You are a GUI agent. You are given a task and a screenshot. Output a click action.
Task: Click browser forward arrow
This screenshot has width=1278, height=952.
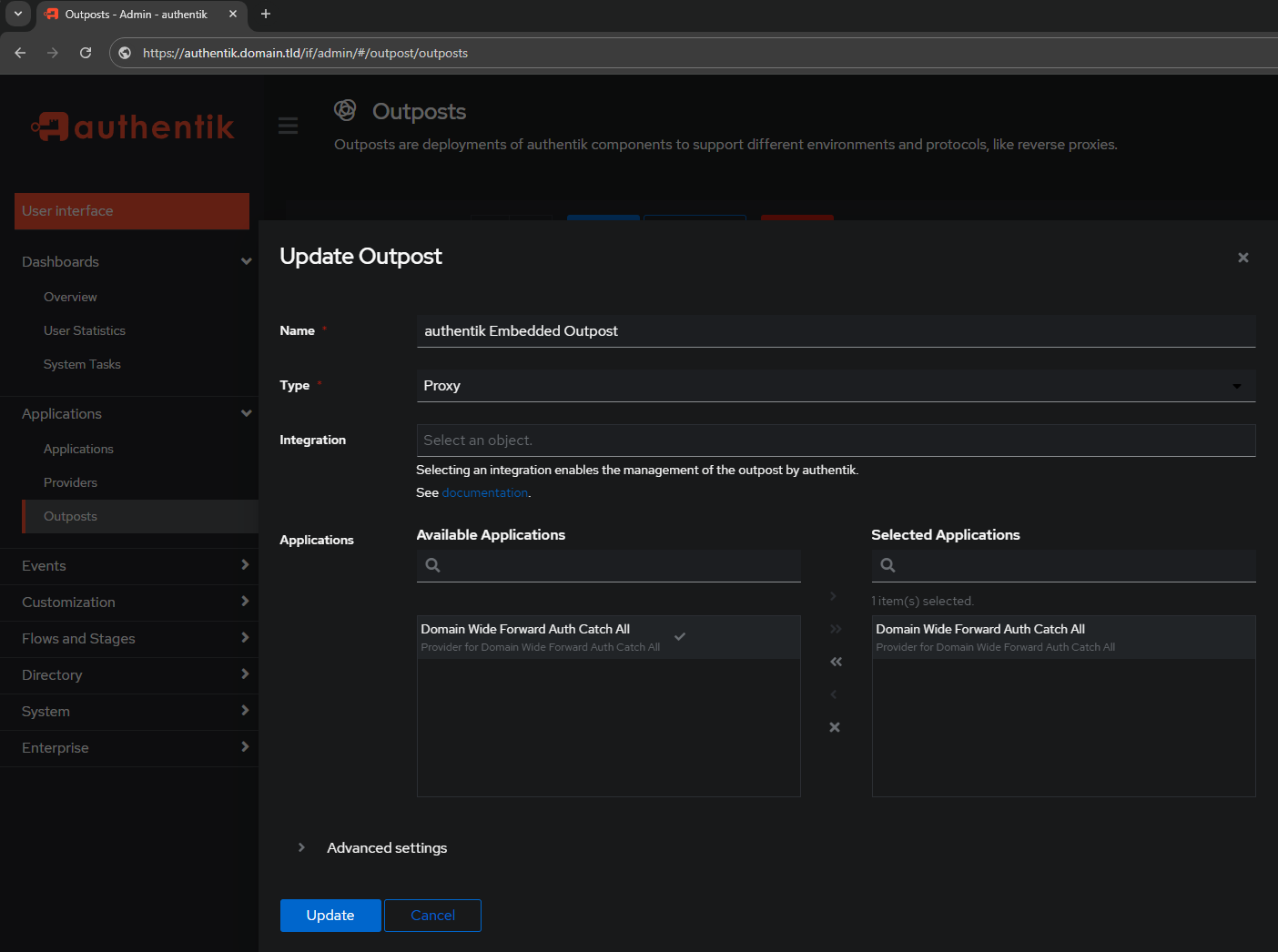click(53, 53)
